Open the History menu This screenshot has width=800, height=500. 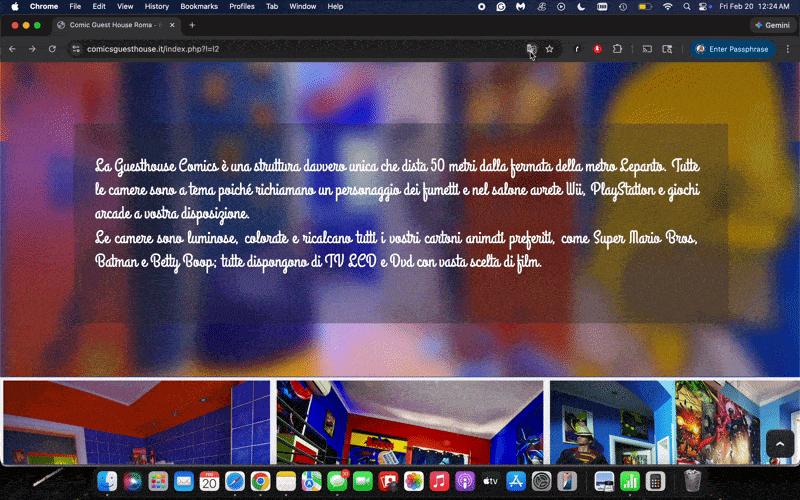tap(157, 7)
